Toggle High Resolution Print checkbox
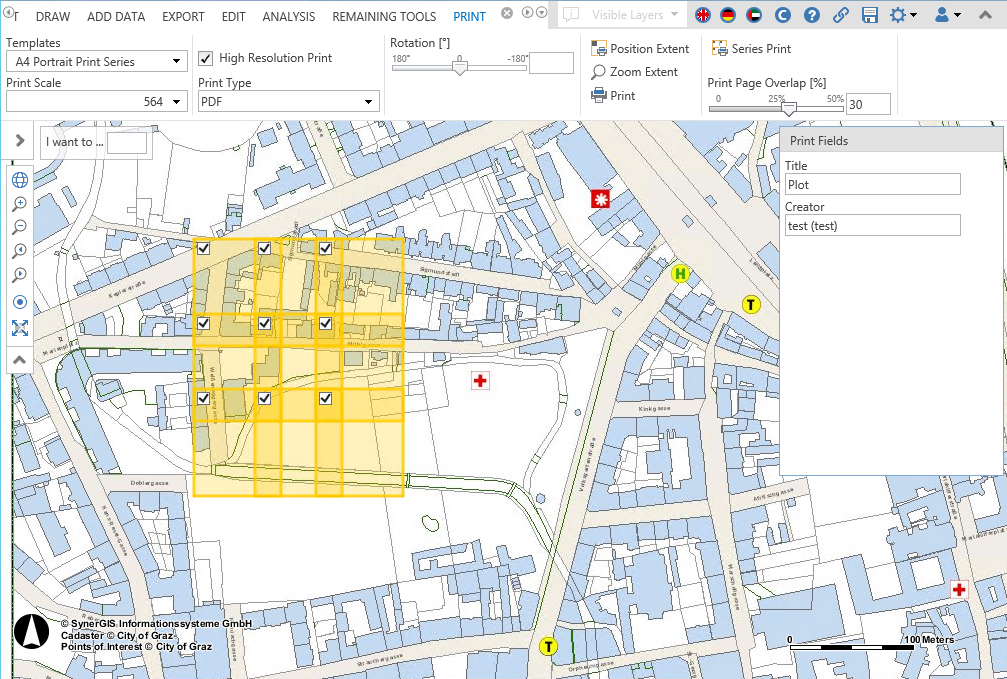The image size is (1007, 679). (206, 58)
